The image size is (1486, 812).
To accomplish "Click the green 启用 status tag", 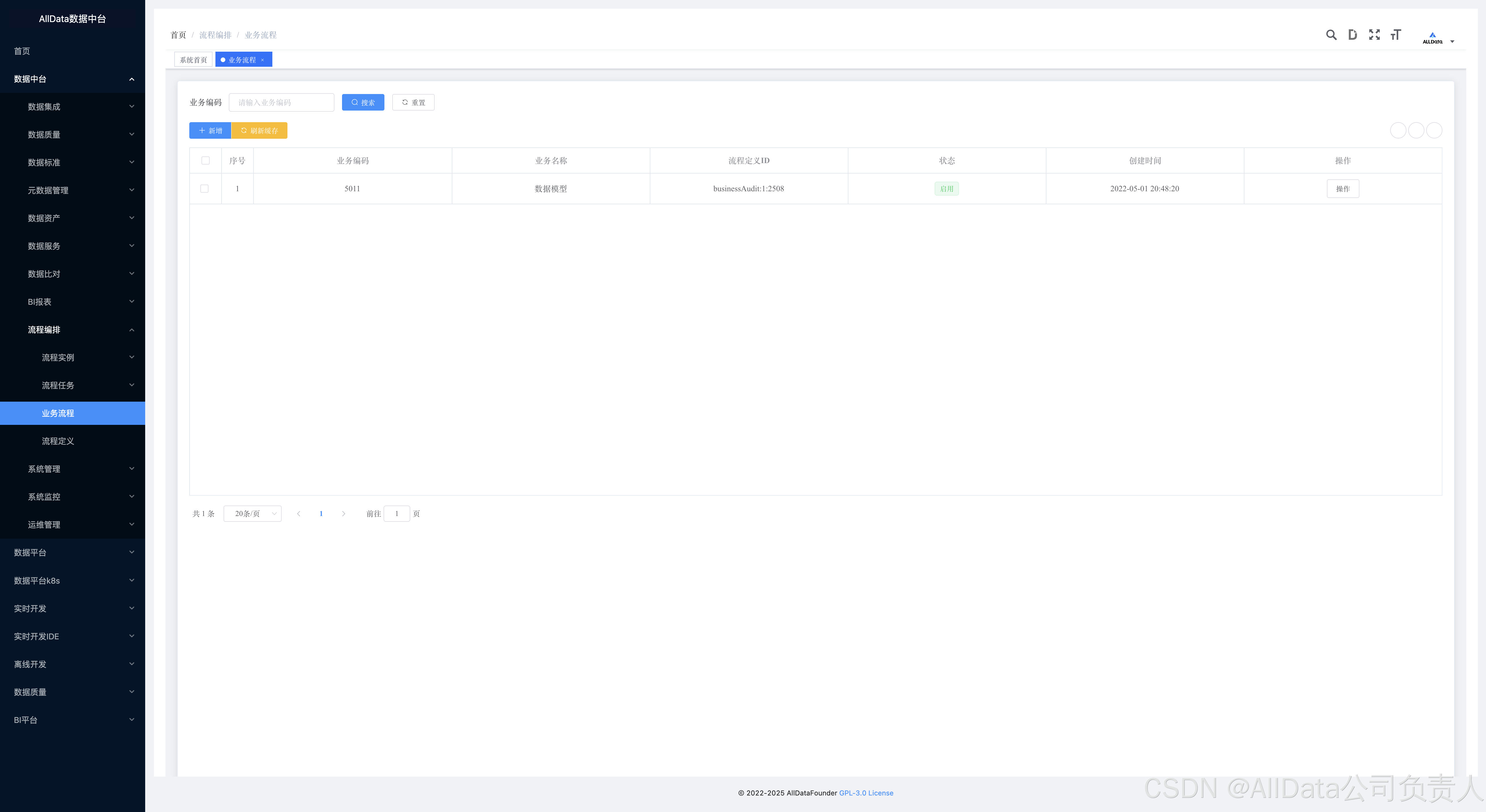I will pos(946,189).
